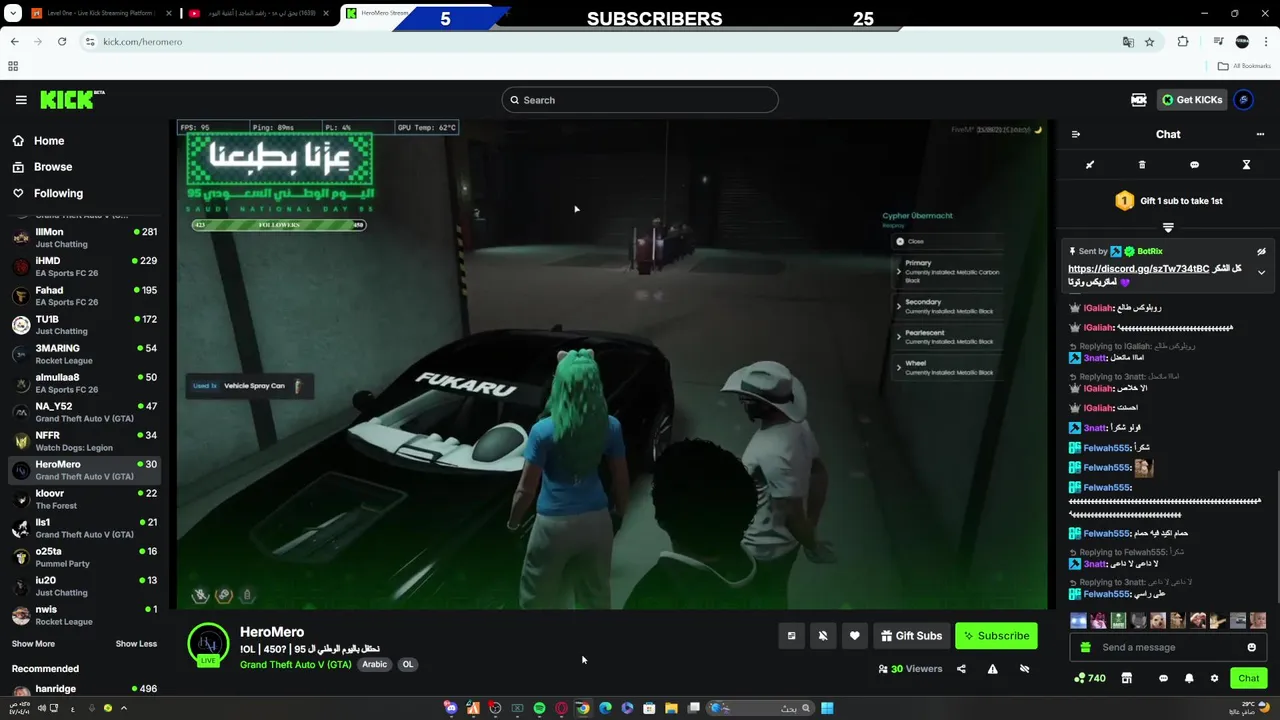Viewport: 1280px width, 720px height.
Task: Click the panel icon left of the bell
Action: click(x=791, y=635)
